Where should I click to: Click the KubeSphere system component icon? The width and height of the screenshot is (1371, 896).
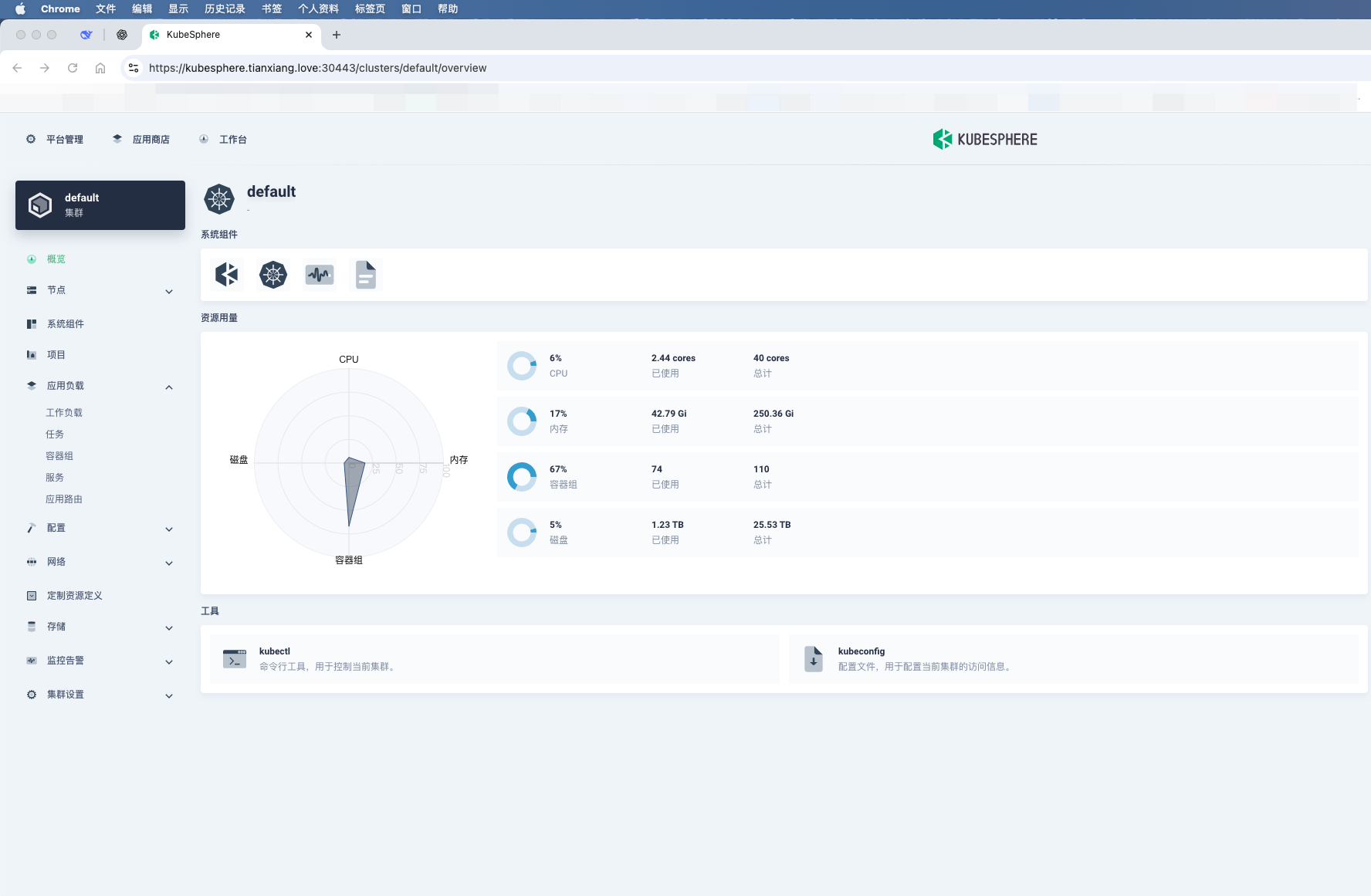click(227, 275)
